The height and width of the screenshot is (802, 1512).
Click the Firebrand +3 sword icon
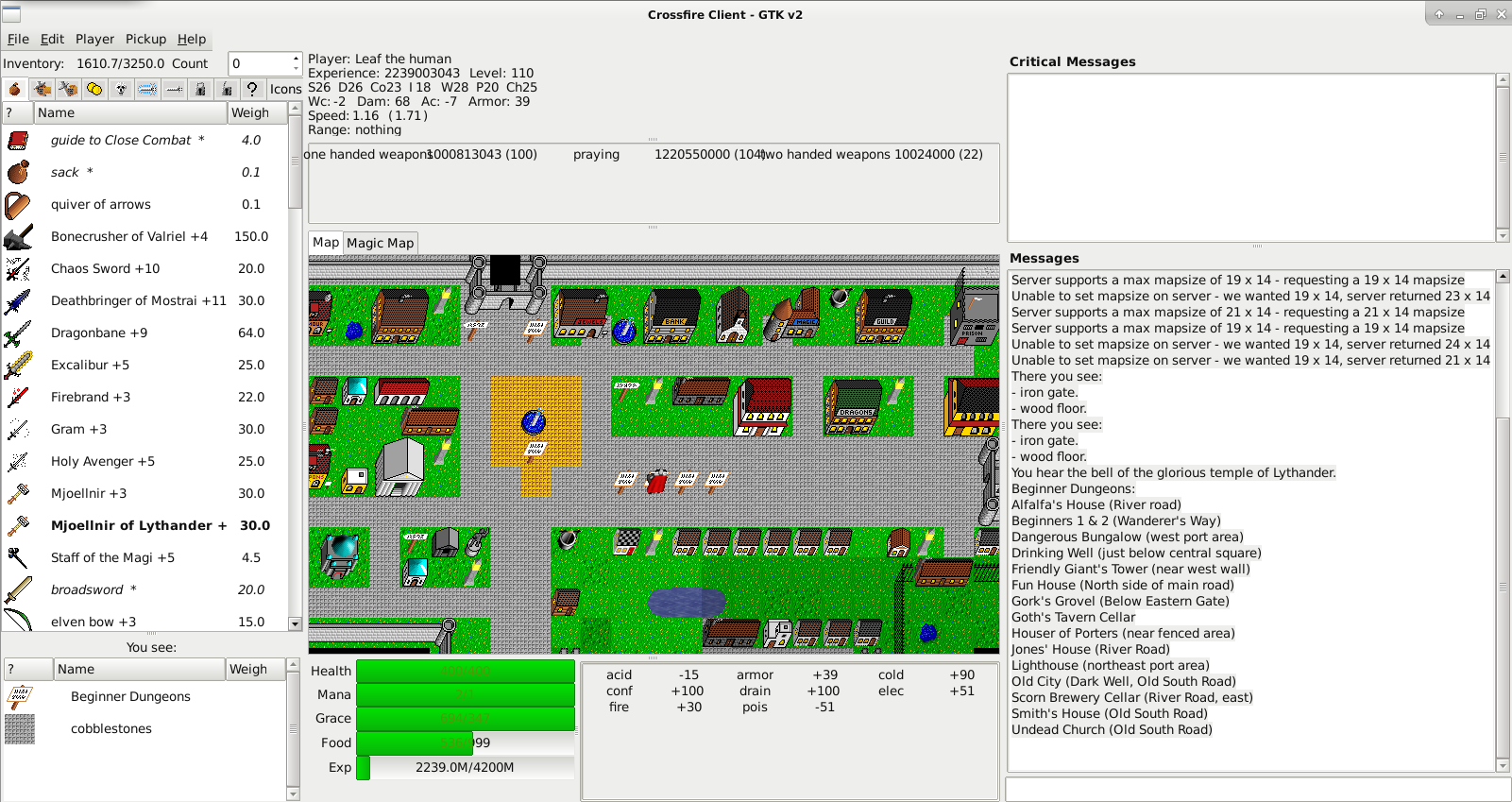point(18,397)
